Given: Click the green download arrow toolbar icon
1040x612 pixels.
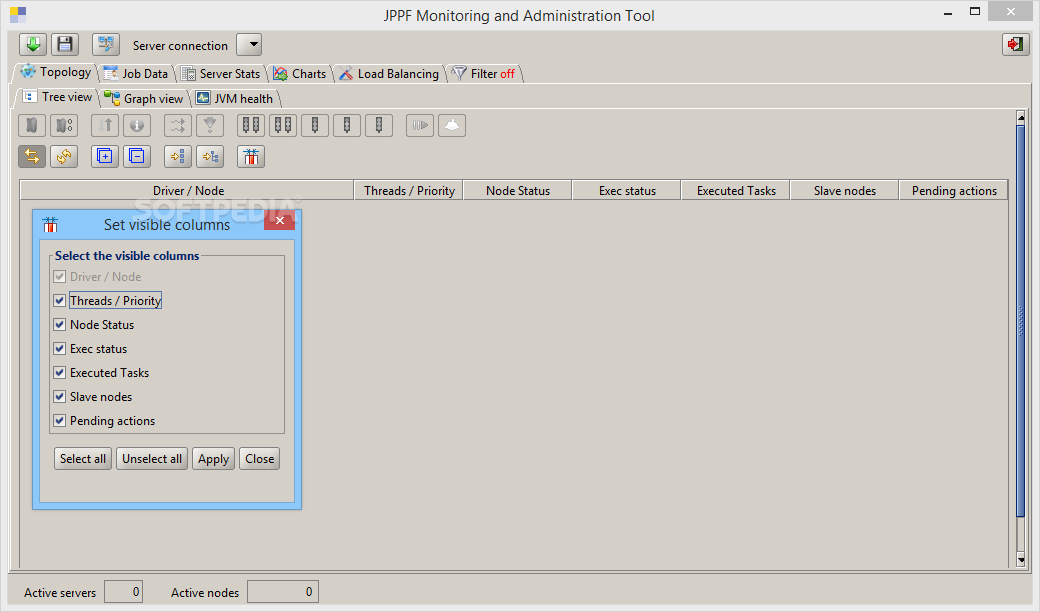Looking at the screenshot, I should [32, 44].
